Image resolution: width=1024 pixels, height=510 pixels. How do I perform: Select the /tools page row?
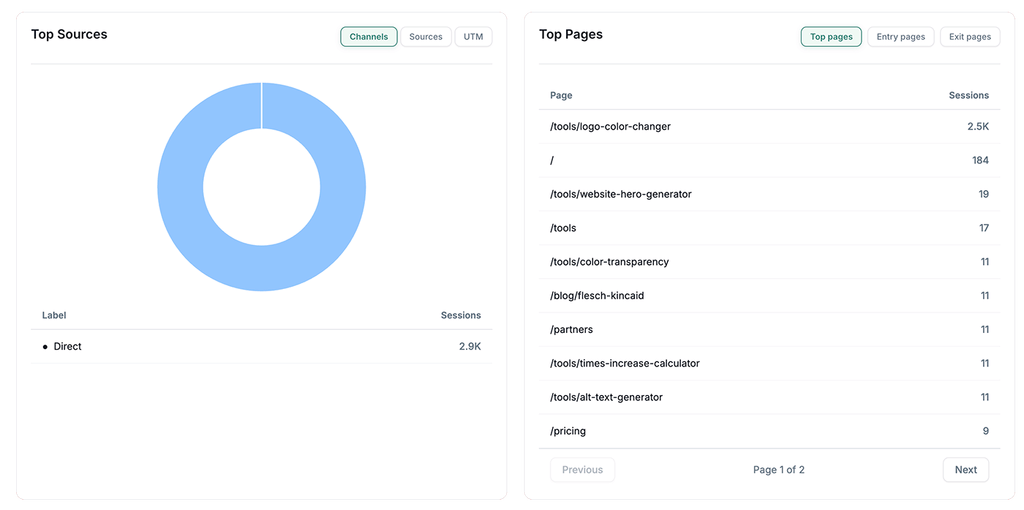pyautogui.click(x=769, y=229)
